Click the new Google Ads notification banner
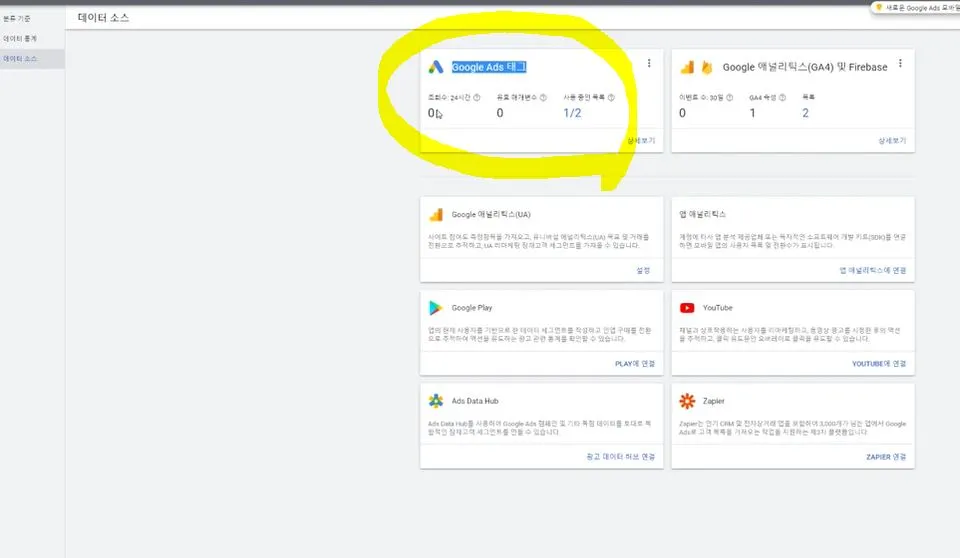Screen dimensions: 960x558 tap(916, 8)
